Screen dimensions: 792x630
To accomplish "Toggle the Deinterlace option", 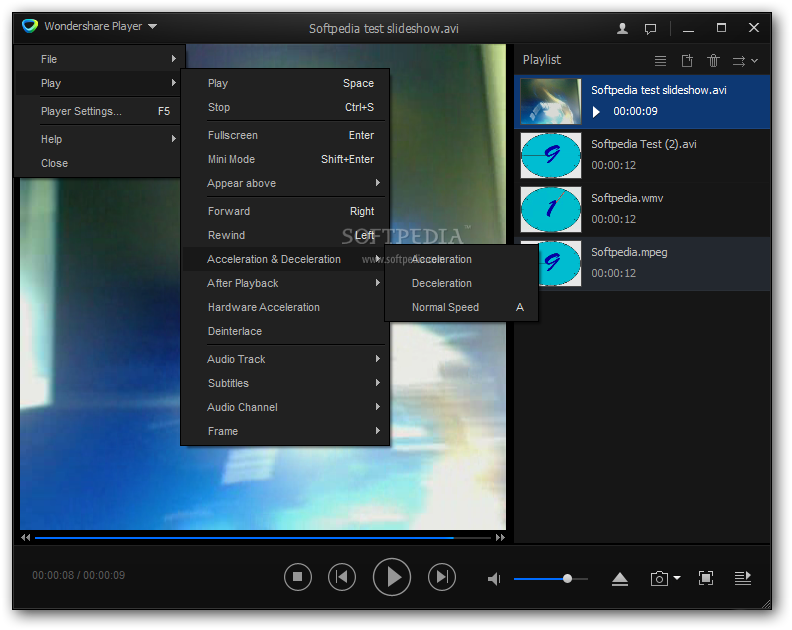I will (286, 331).
